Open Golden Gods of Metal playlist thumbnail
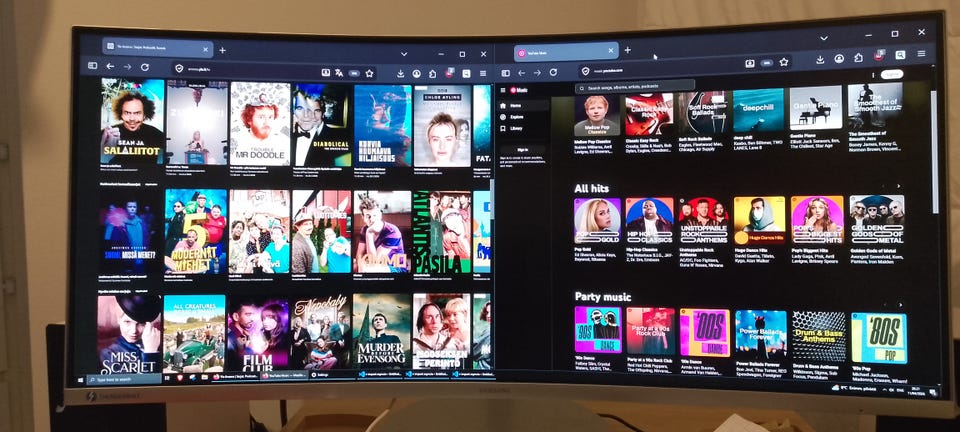 click(877, 219)
